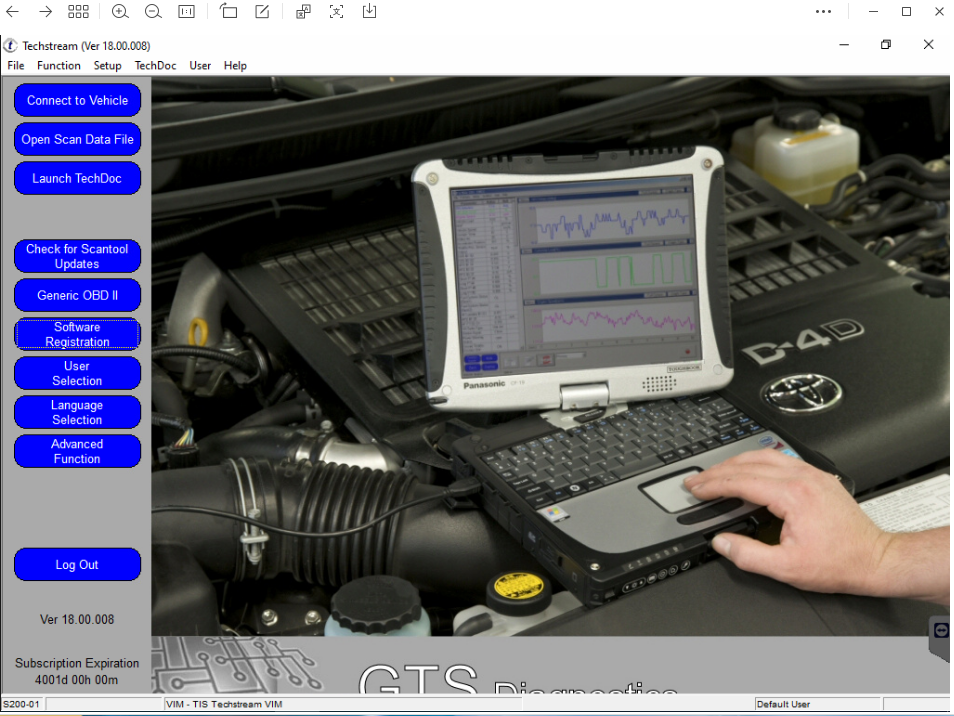This screenshot has height=716, width=954.
Task: Open the File menu
Action: coord(16,66)
